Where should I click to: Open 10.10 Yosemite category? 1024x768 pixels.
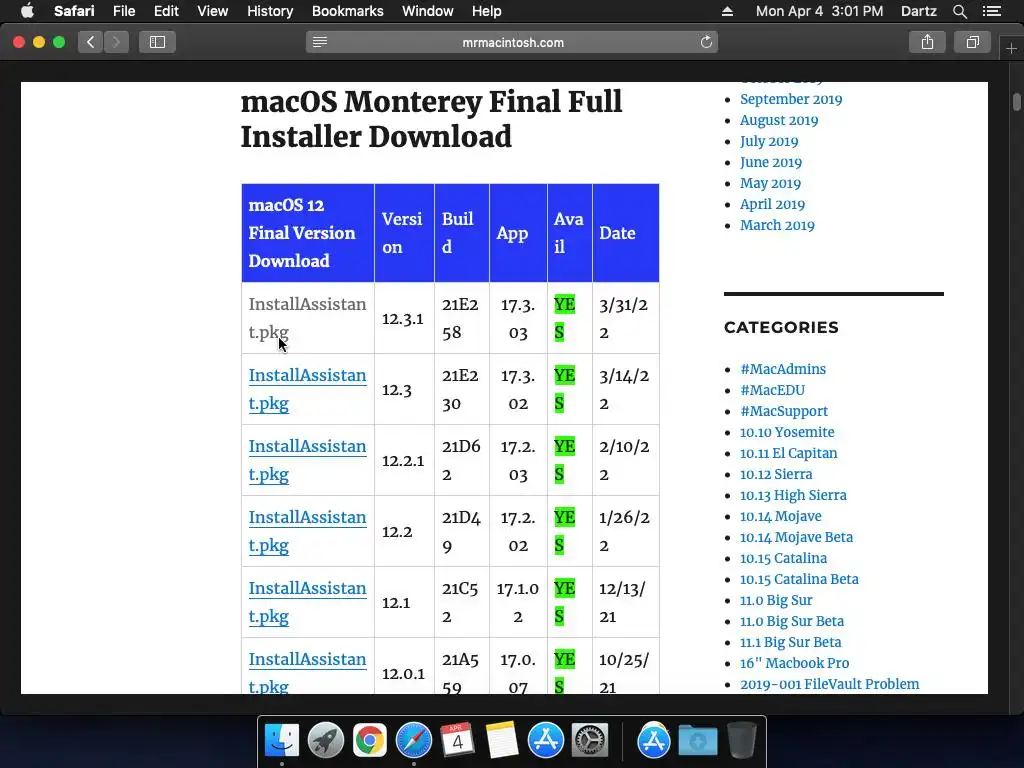pos(787,432)
